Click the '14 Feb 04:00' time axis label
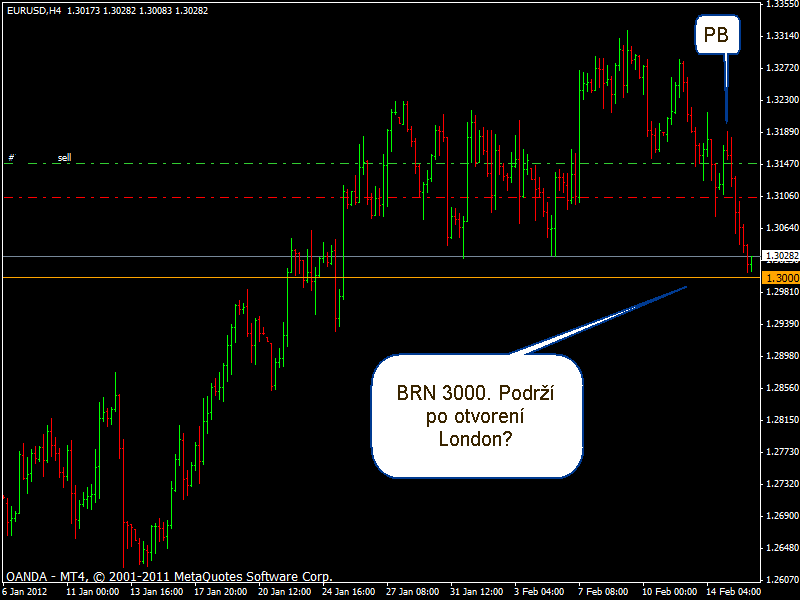 click(x=733, y=592)
